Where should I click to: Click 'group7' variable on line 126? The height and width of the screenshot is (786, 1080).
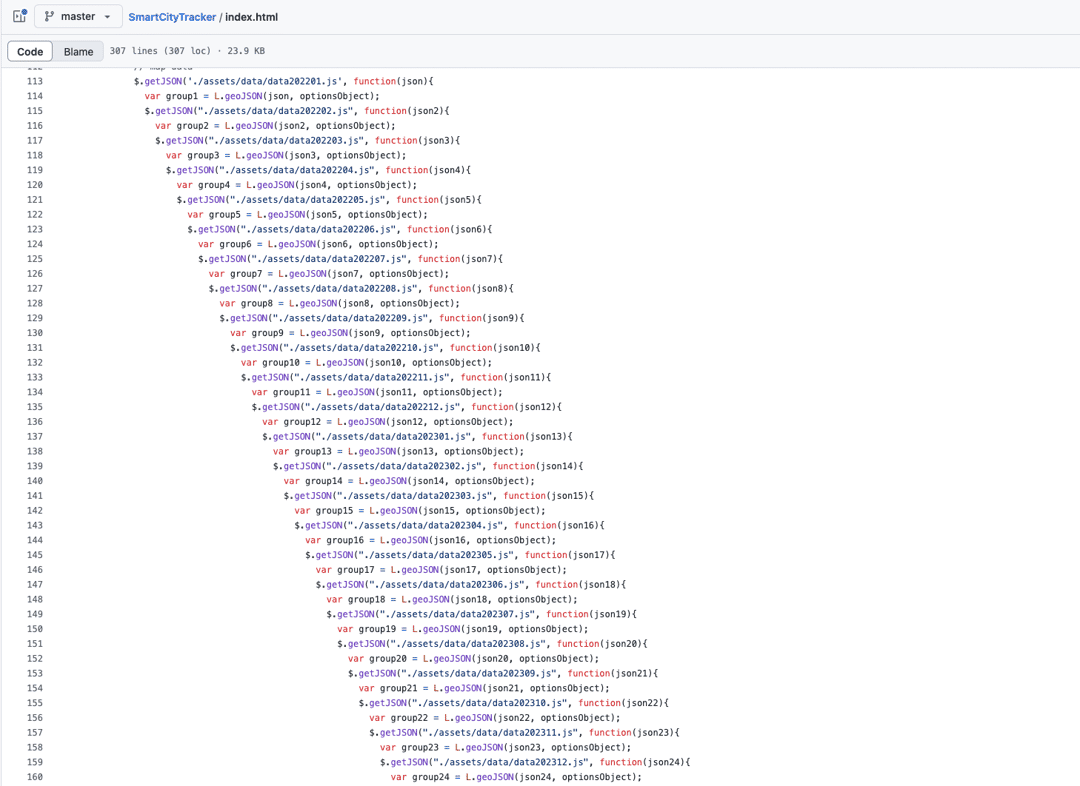coord(246,274)
